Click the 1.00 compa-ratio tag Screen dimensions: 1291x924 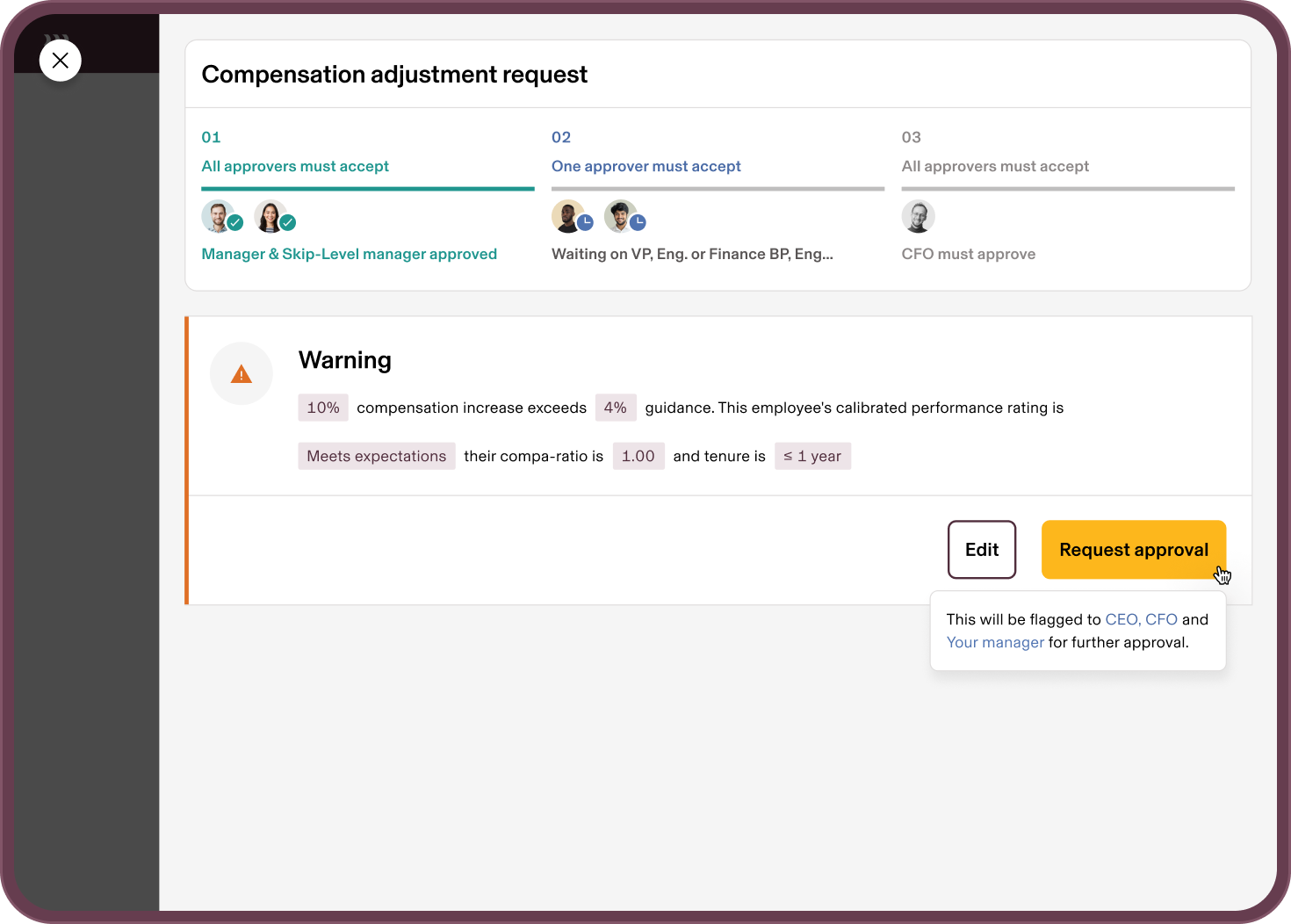(x=638, y=456)
